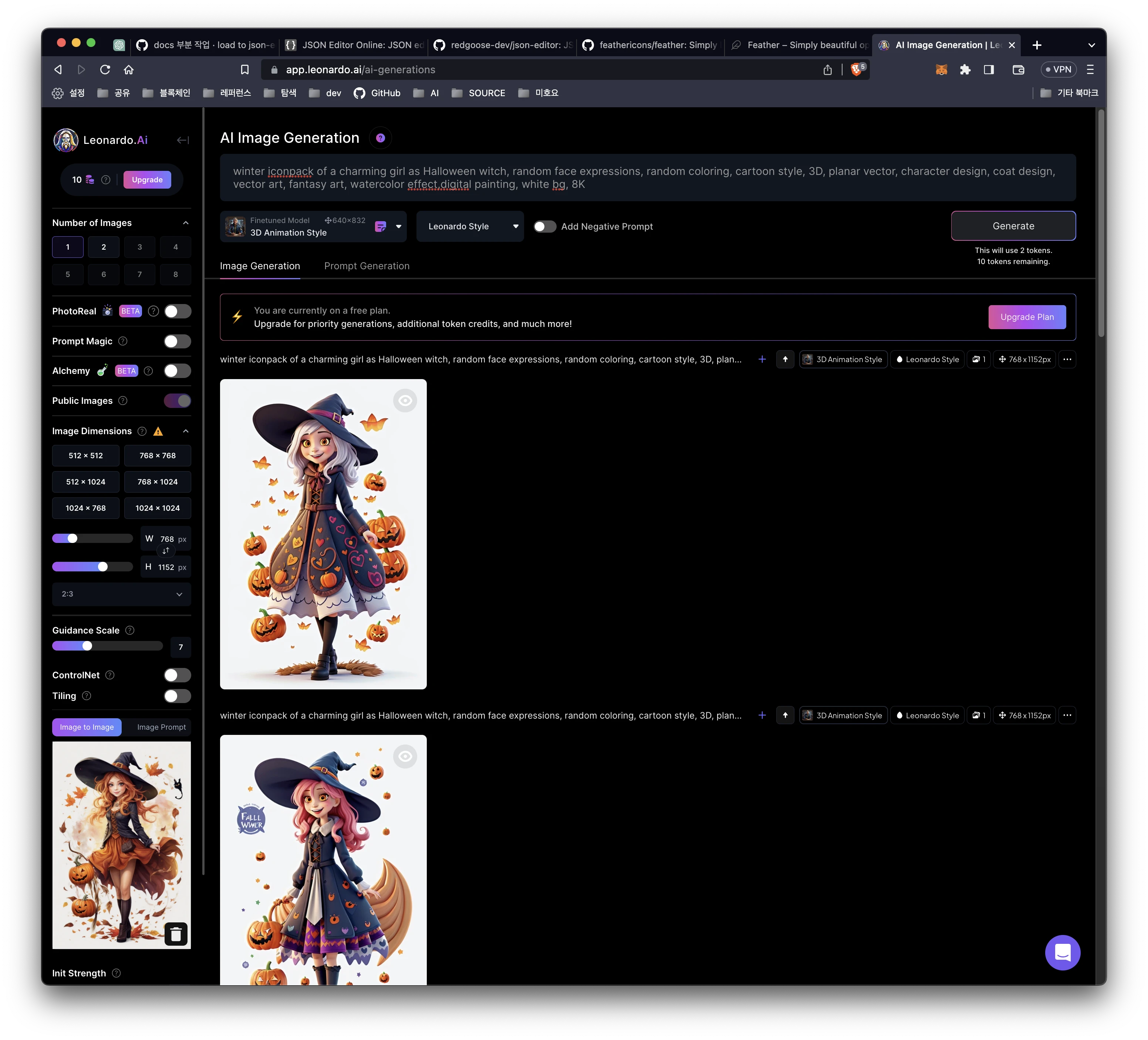Open browser extensions puzzle icon
Viewport: 1148px width, 1040px height.
[965, 70]
